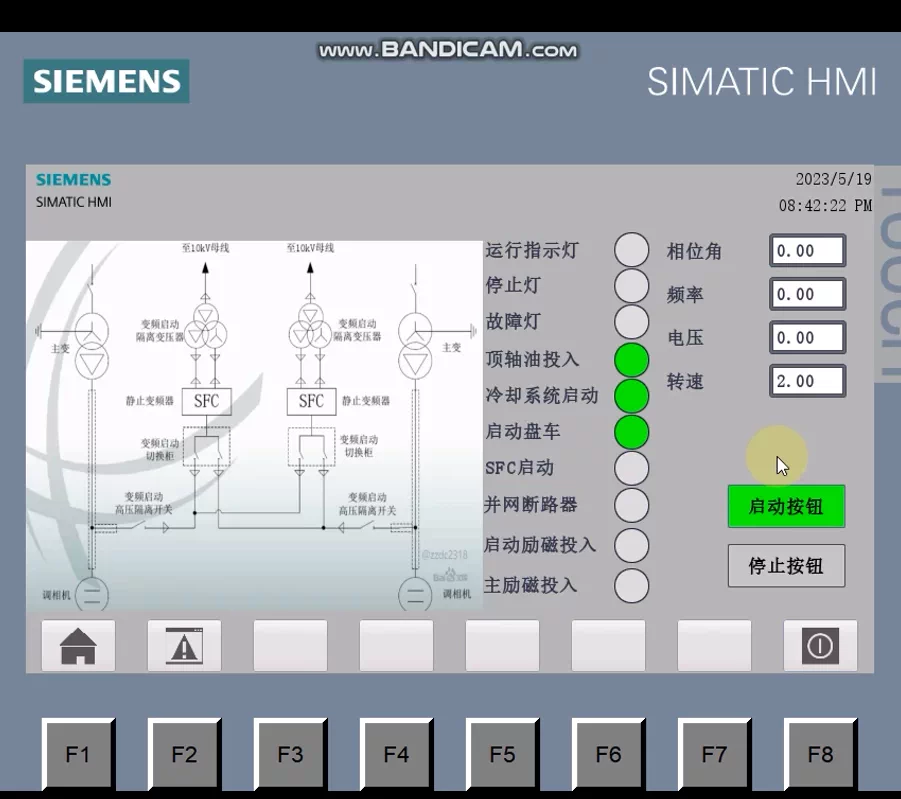The height and width of the screenshot is (799, 901).
Task: Activate the F4 function key
Action: (x=396, y=754)
